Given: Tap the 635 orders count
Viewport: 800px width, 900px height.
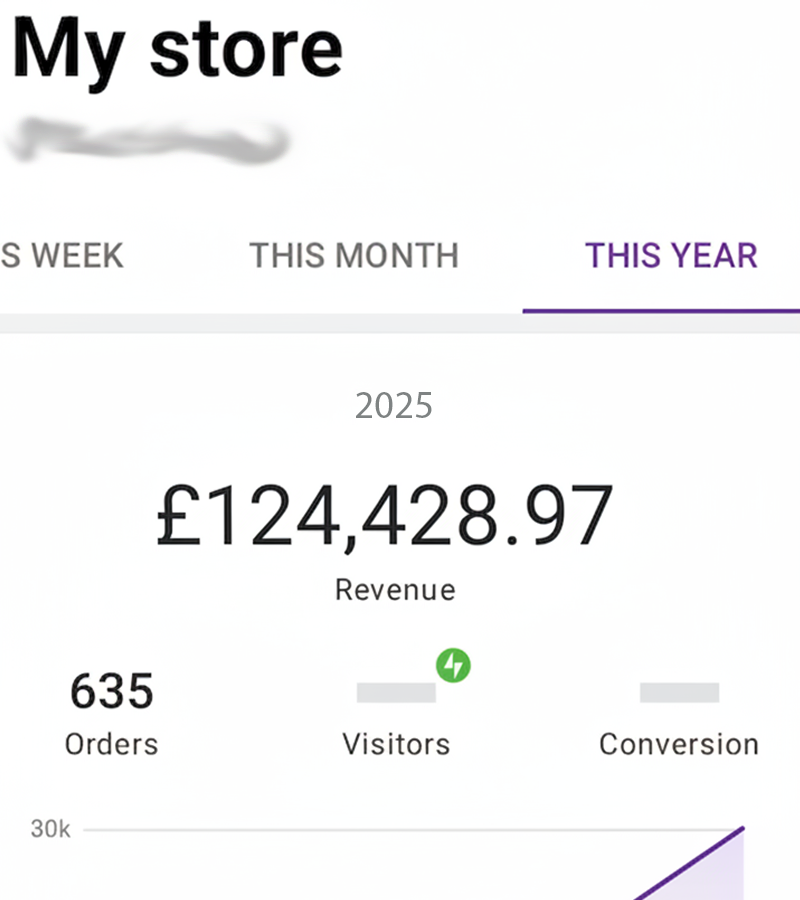Looking at the screenshot, I should [x=111, y=691].
